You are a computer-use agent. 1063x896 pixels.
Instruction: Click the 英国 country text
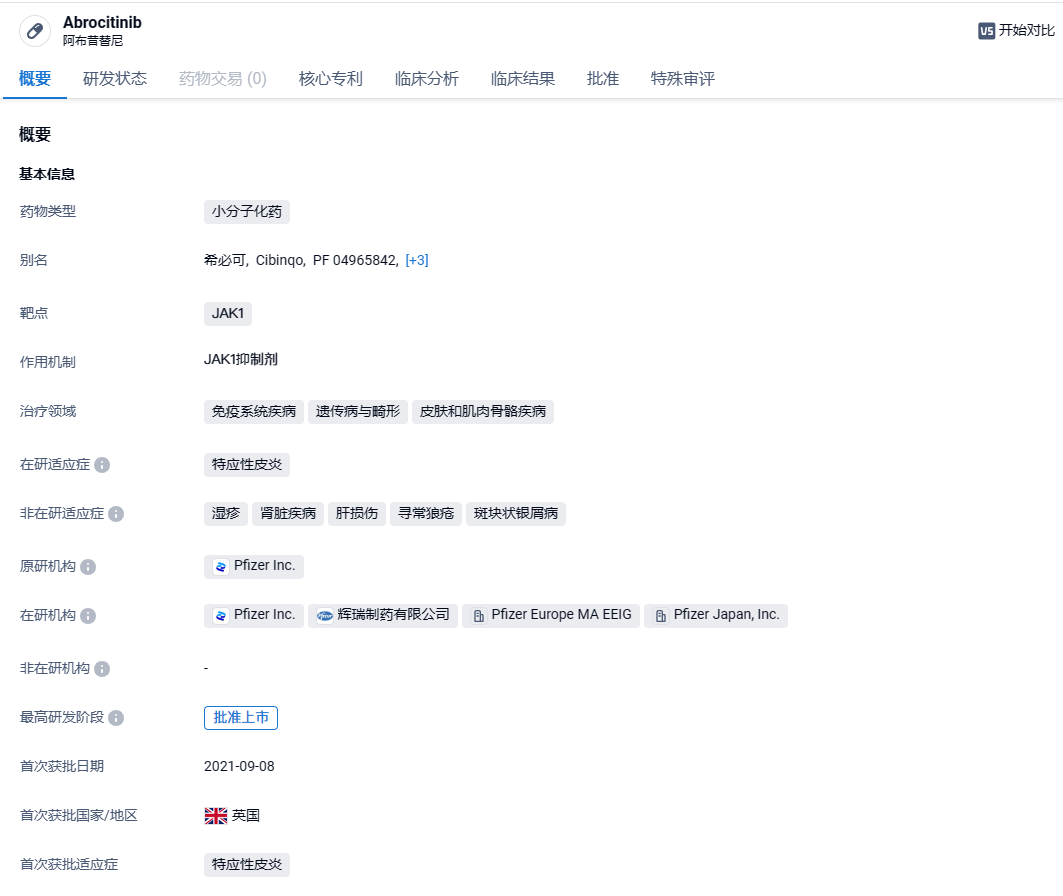[x=245, y=815]
